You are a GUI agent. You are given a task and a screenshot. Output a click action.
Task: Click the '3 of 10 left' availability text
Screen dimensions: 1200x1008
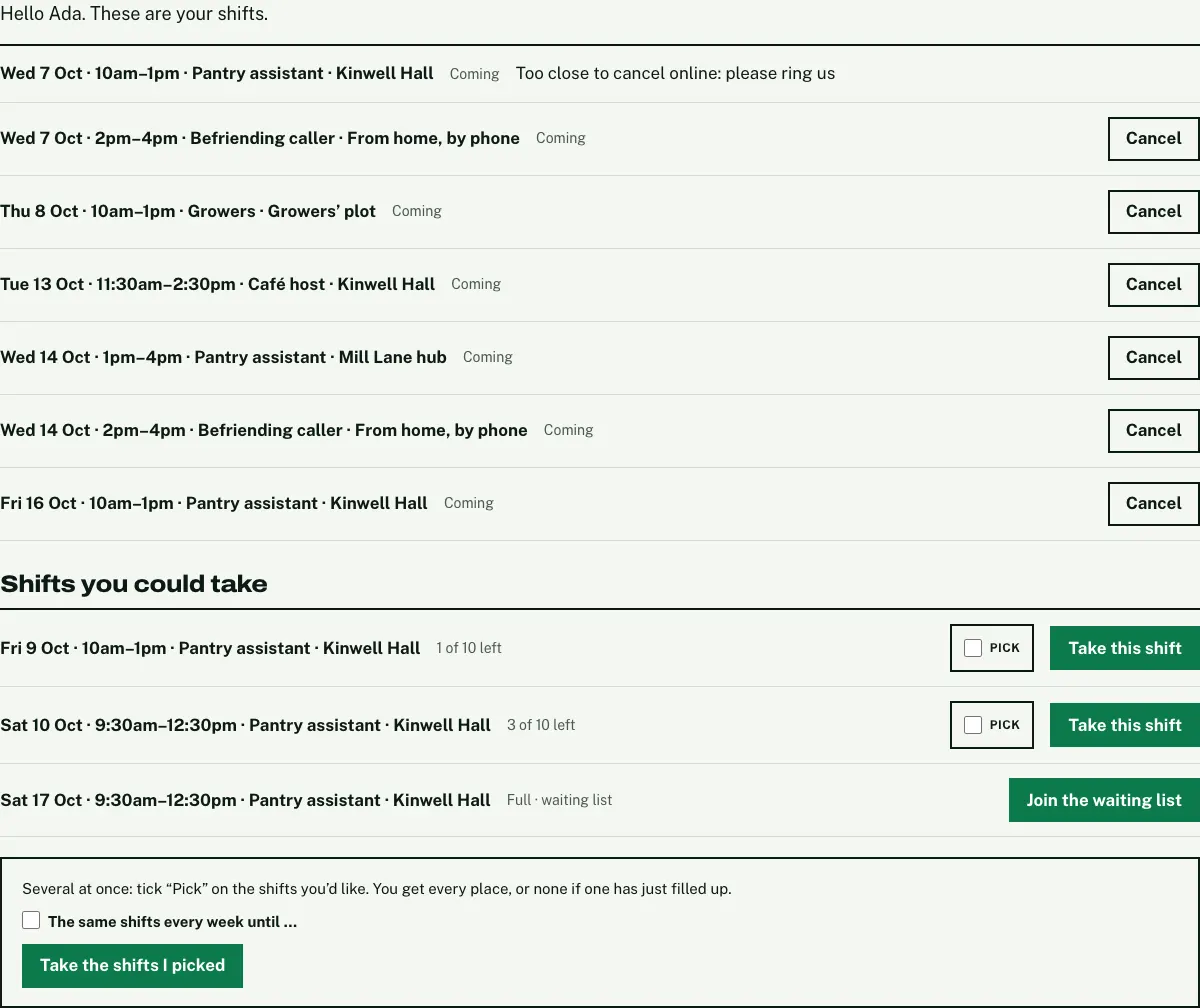coord(541,725)
